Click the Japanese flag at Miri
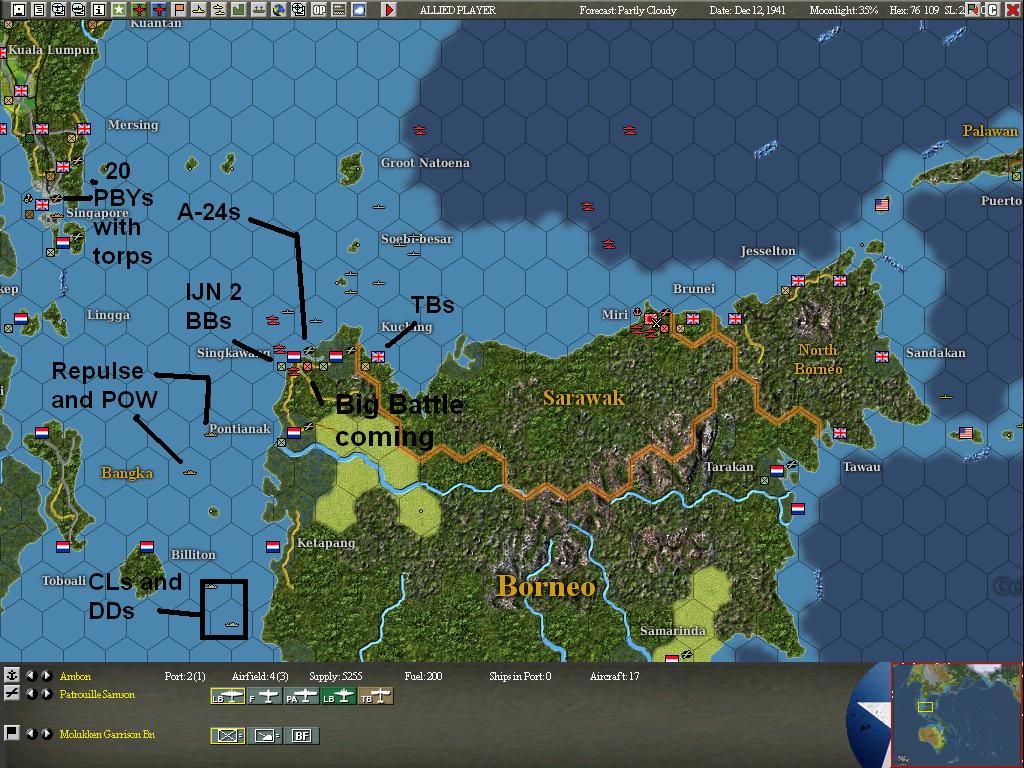 pos(650,319)
